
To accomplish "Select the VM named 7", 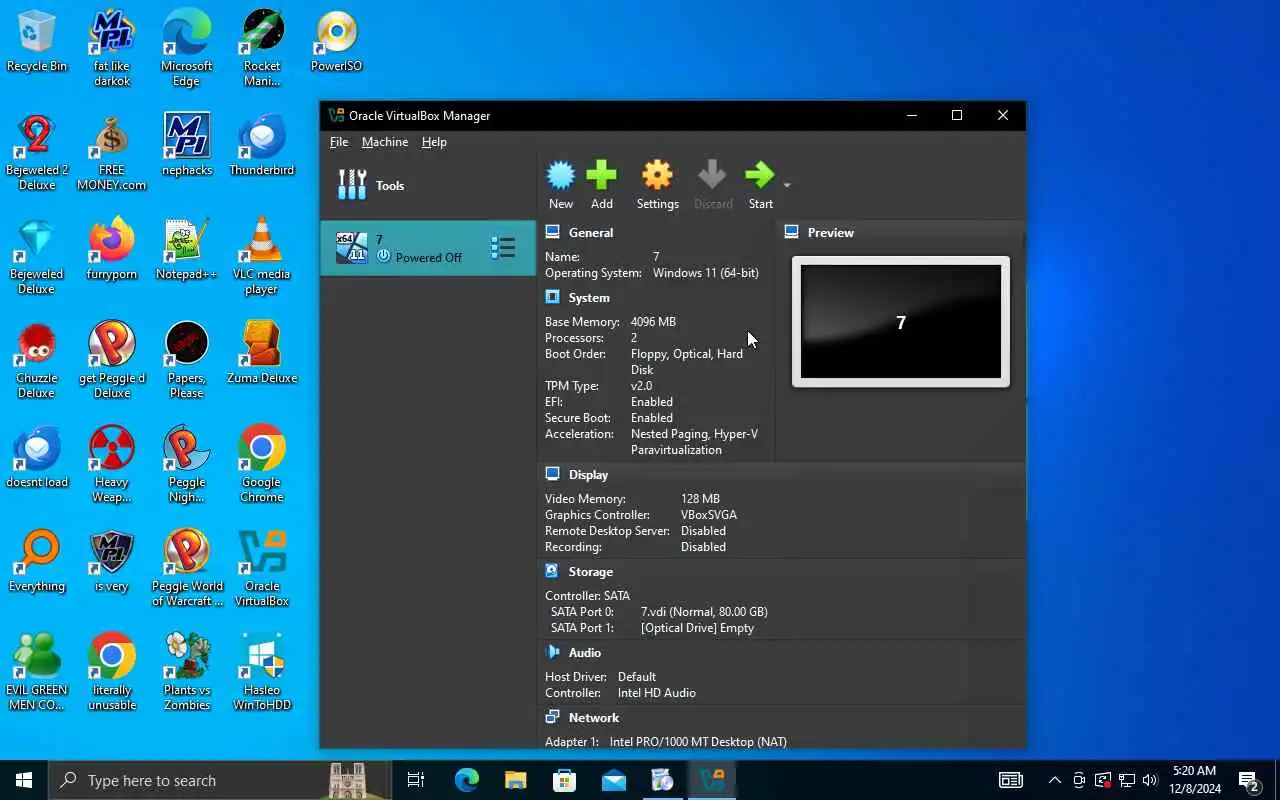I will pos(428,248).
